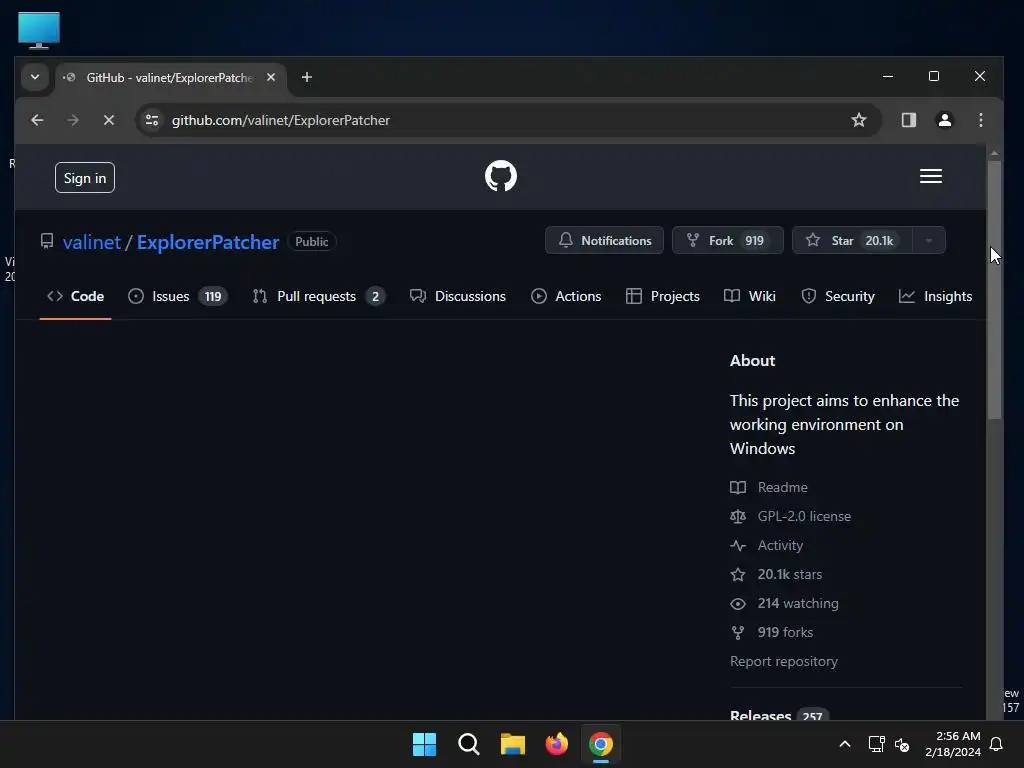
Task: Switch to the Issues tab
Action: 177,296
